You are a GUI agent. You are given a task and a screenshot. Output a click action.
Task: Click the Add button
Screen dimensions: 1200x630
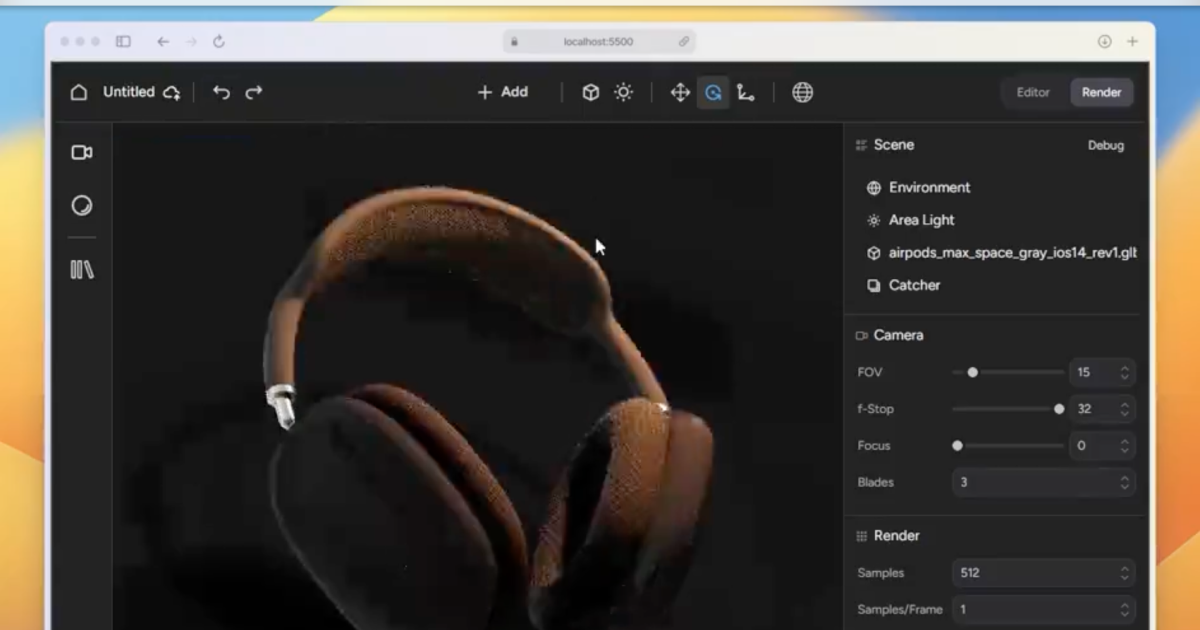(502, 92)
